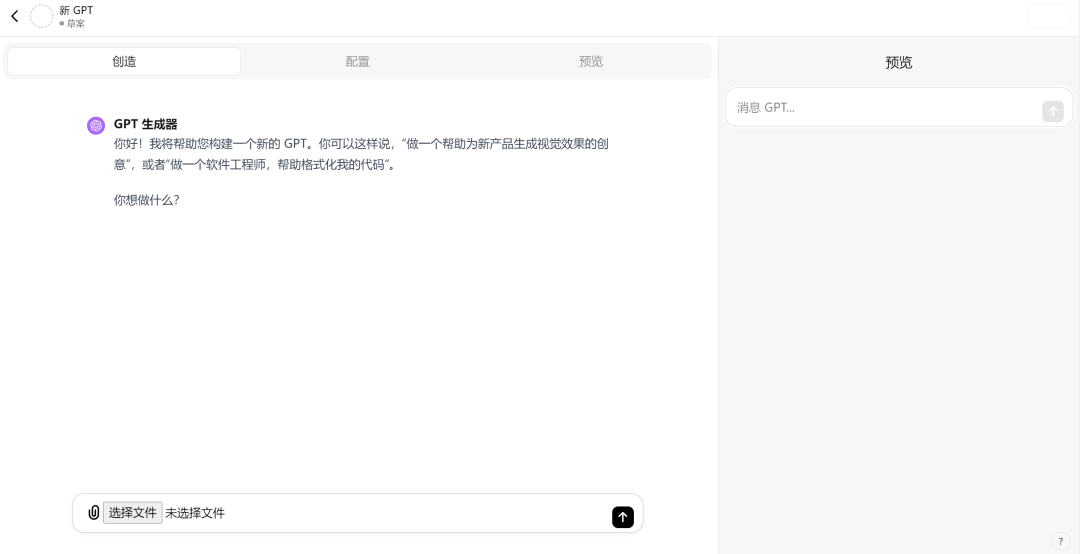Switch to the 创造 tab

[124, 61]
